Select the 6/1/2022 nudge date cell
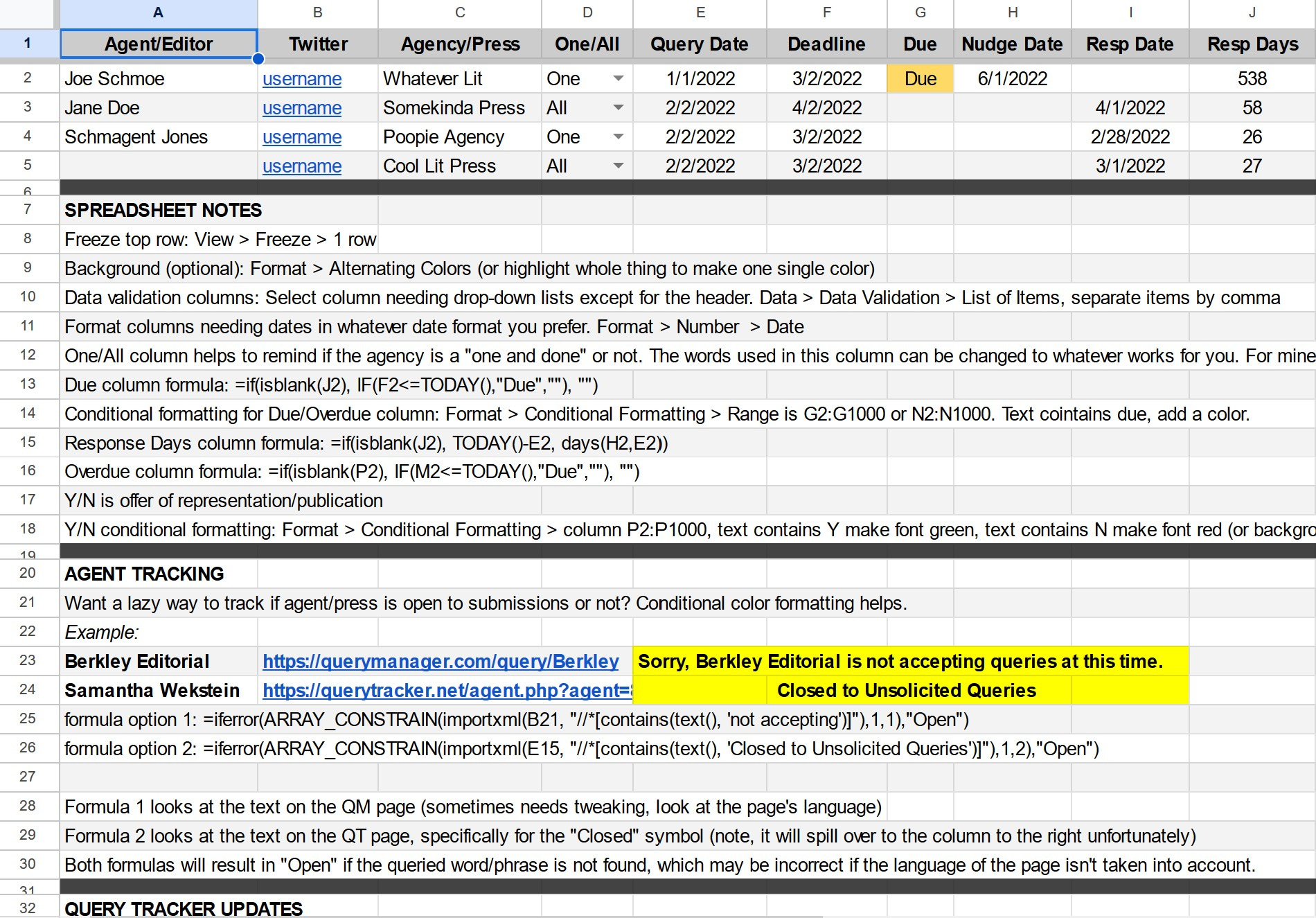Viewport: 1316px width, 918px height. 1013,79
